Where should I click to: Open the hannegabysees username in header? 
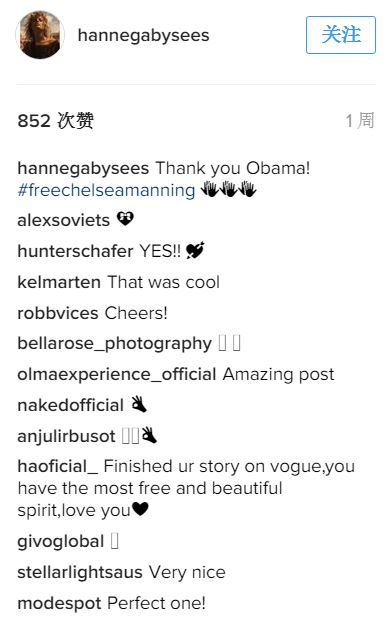click(x=143, y=35)
